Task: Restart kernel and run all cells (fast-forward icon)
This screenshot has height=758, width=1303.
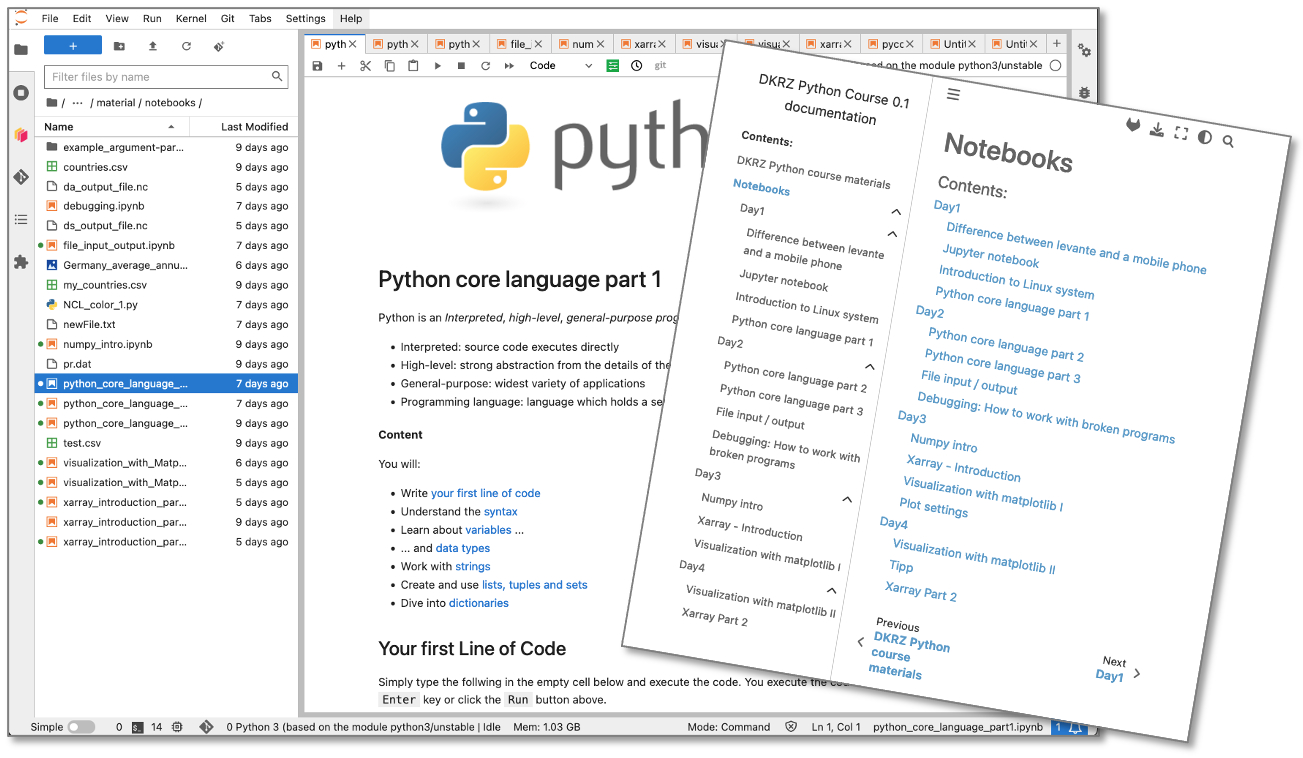Action: (x=509, y=65)
